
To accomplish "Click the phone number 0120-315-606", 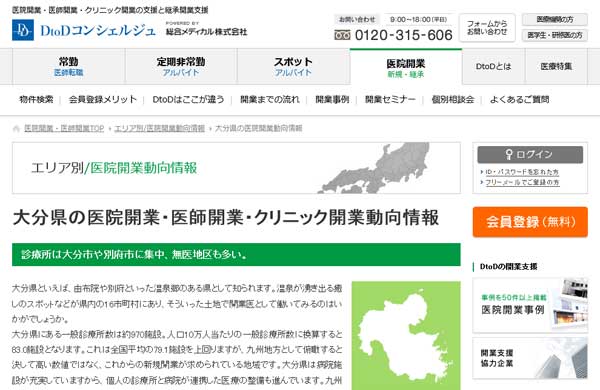I will click(x=404, y=35).
